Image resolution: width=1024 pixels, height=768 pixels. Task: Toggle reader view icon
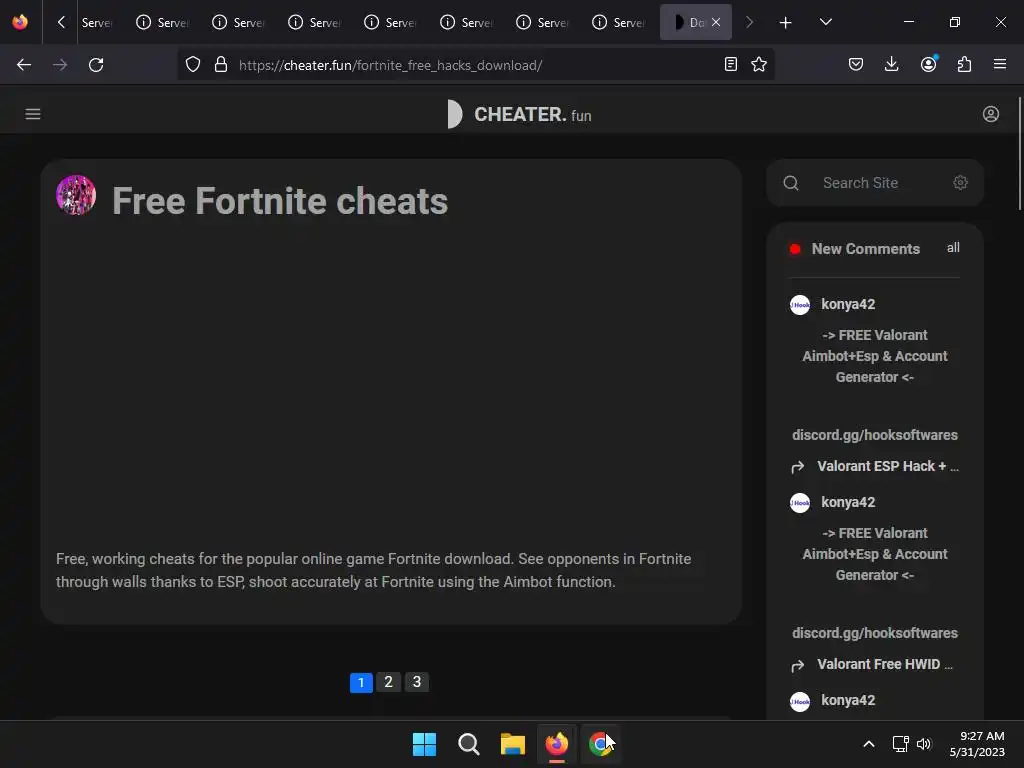click(x=731, y=65)
